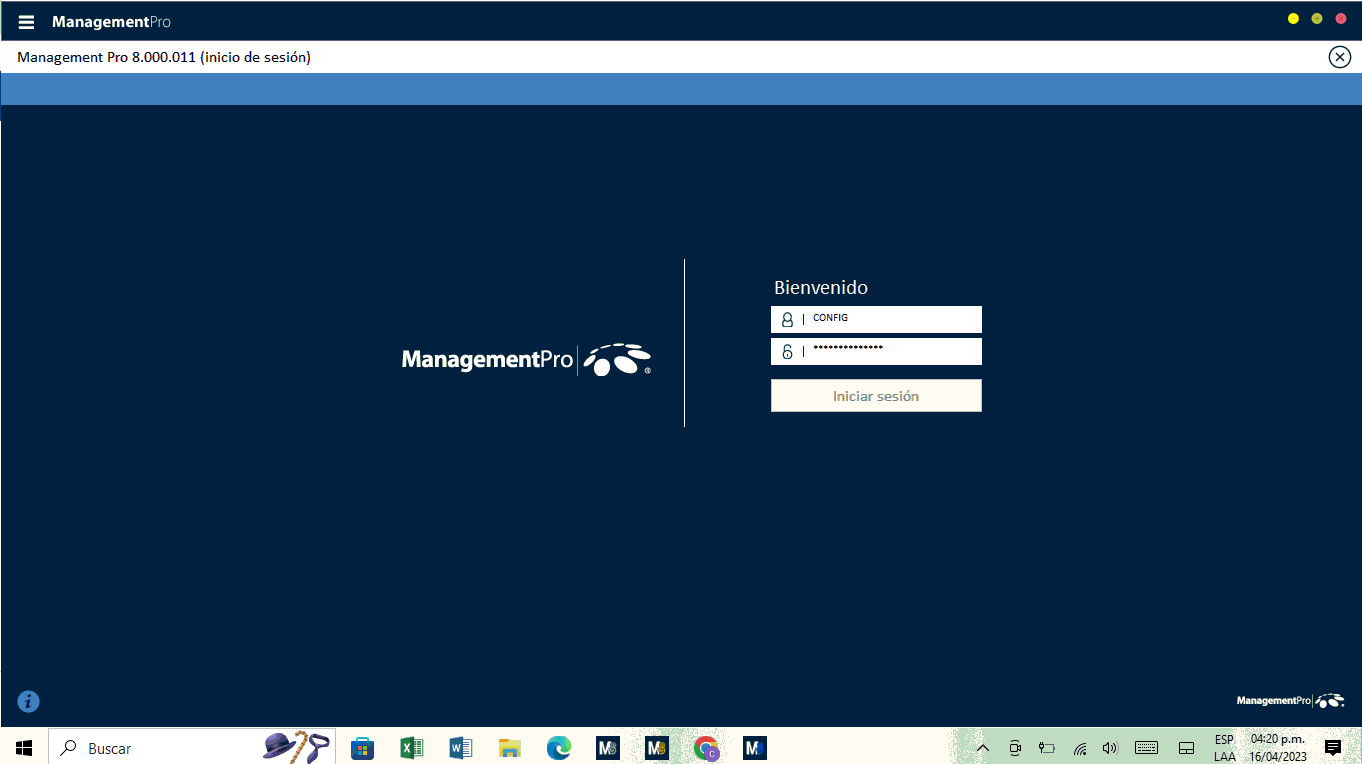
Task: Show hidden system tray icons
Action: coord(982,748)
